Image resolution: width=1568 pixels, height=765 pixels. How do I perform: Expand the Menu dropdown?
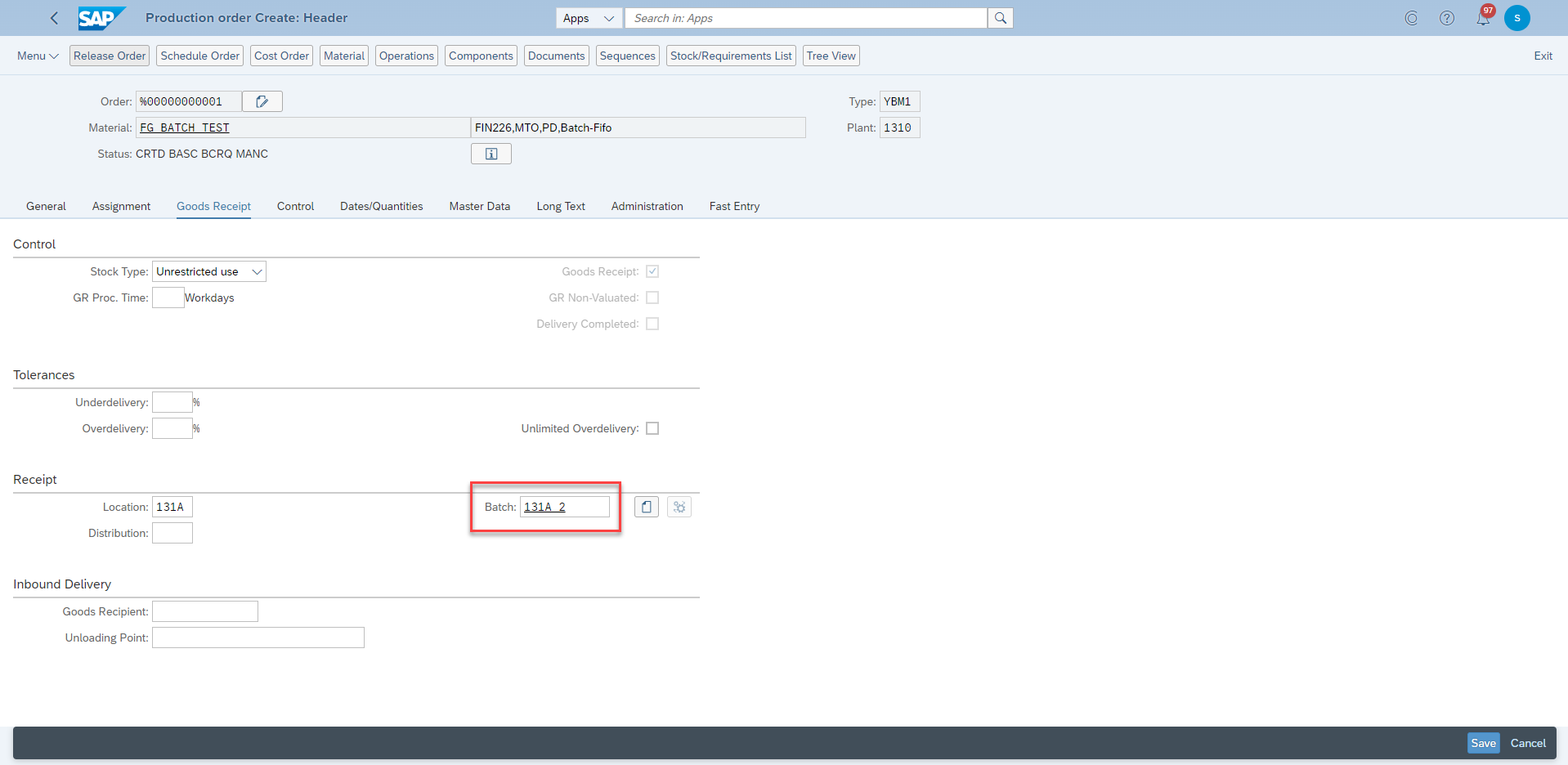coord(38,56)
